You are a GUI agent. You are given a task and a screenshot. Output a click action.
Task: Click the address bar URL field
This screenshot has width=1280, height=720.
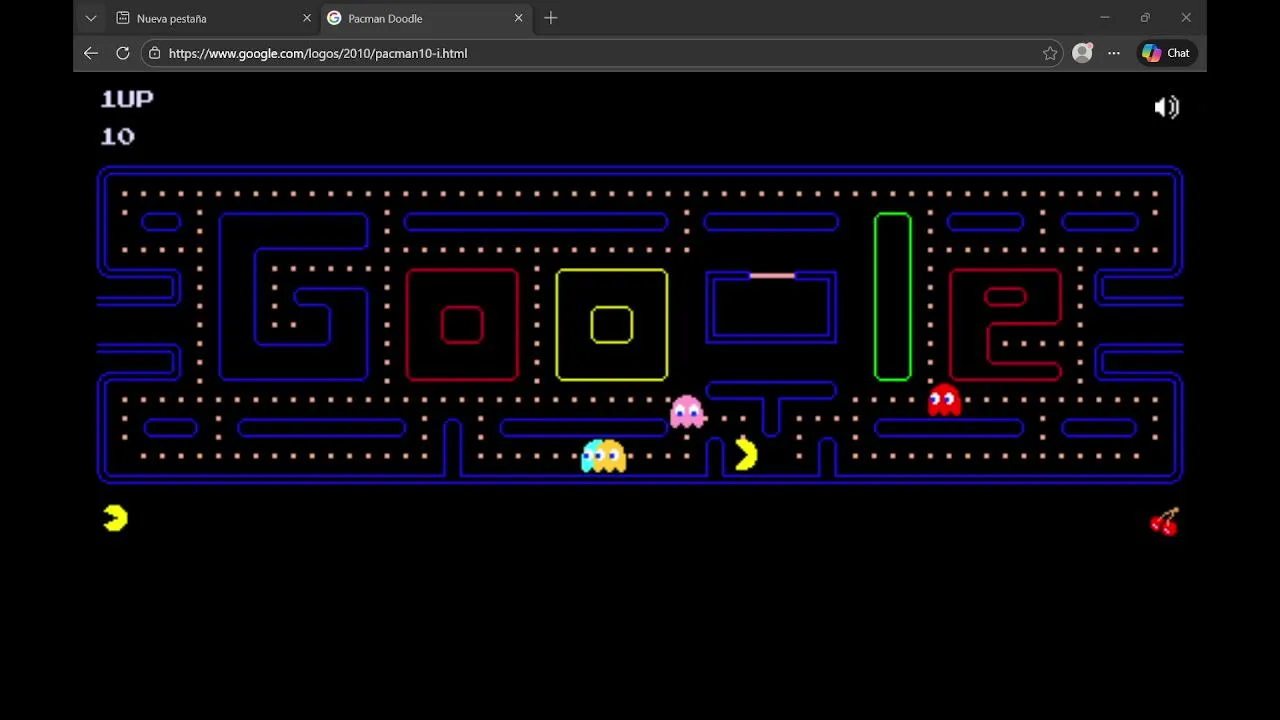[x=603, y=53]
